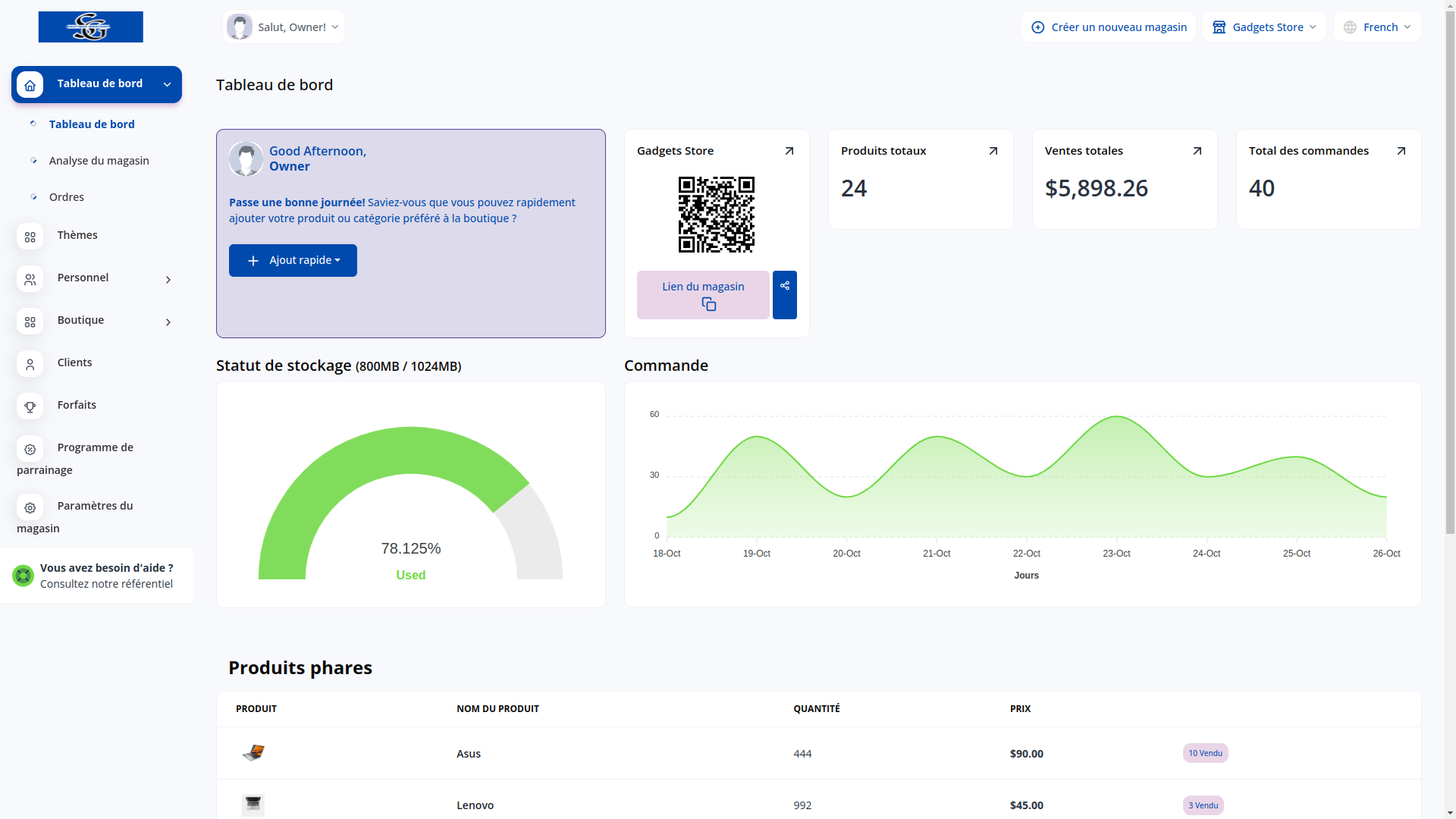
Task: Open Total des commandes arrow icon
Action: [1401, 151]
